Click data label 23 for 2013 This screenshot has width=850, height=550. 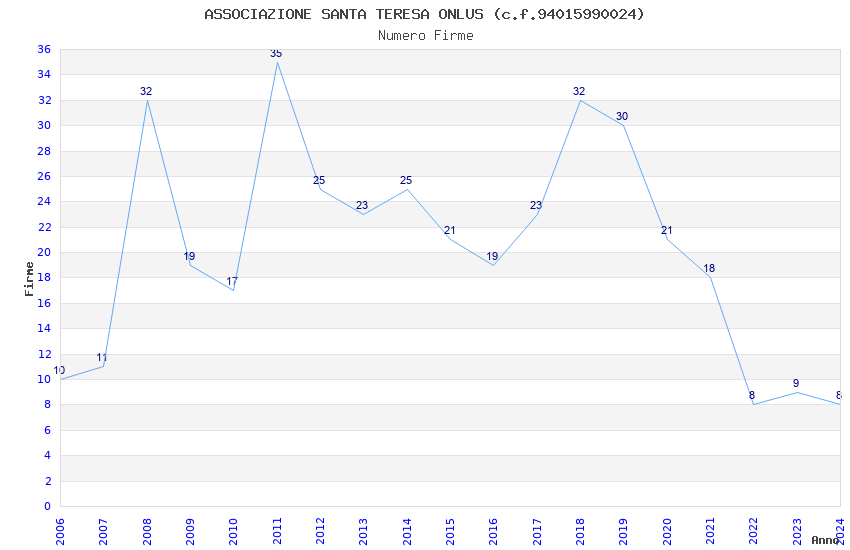click(362, 205)
